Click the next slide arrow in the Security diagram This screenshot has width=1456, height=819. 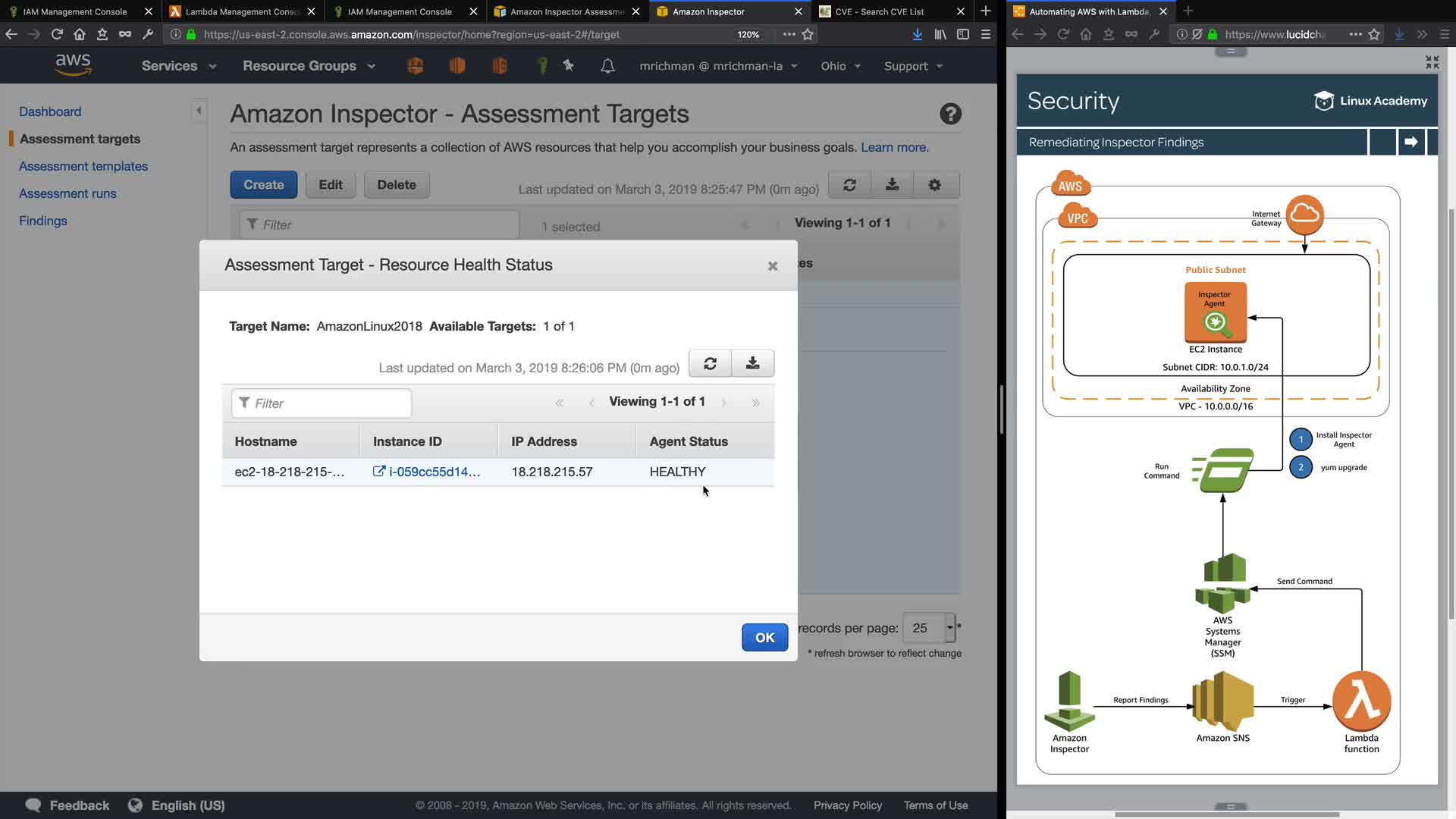click(x=1410, y=142)
